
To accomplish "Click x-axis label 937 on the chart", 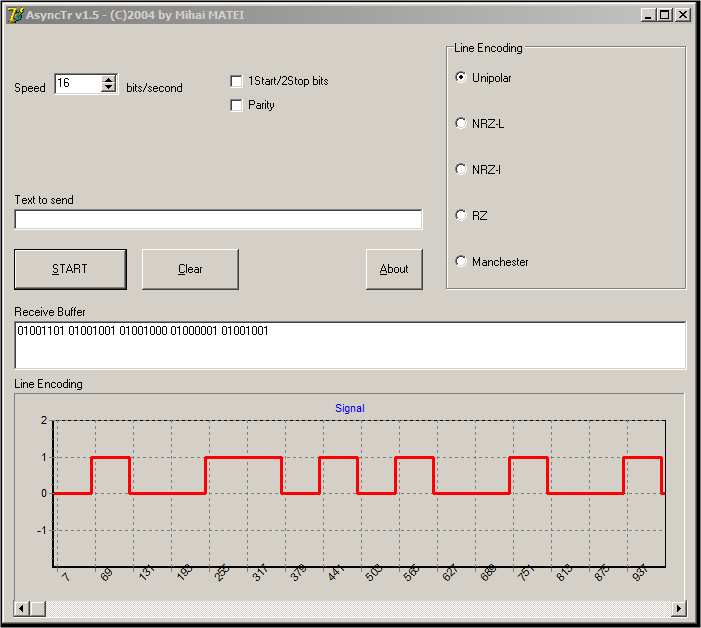I will [x=640, y=573].
